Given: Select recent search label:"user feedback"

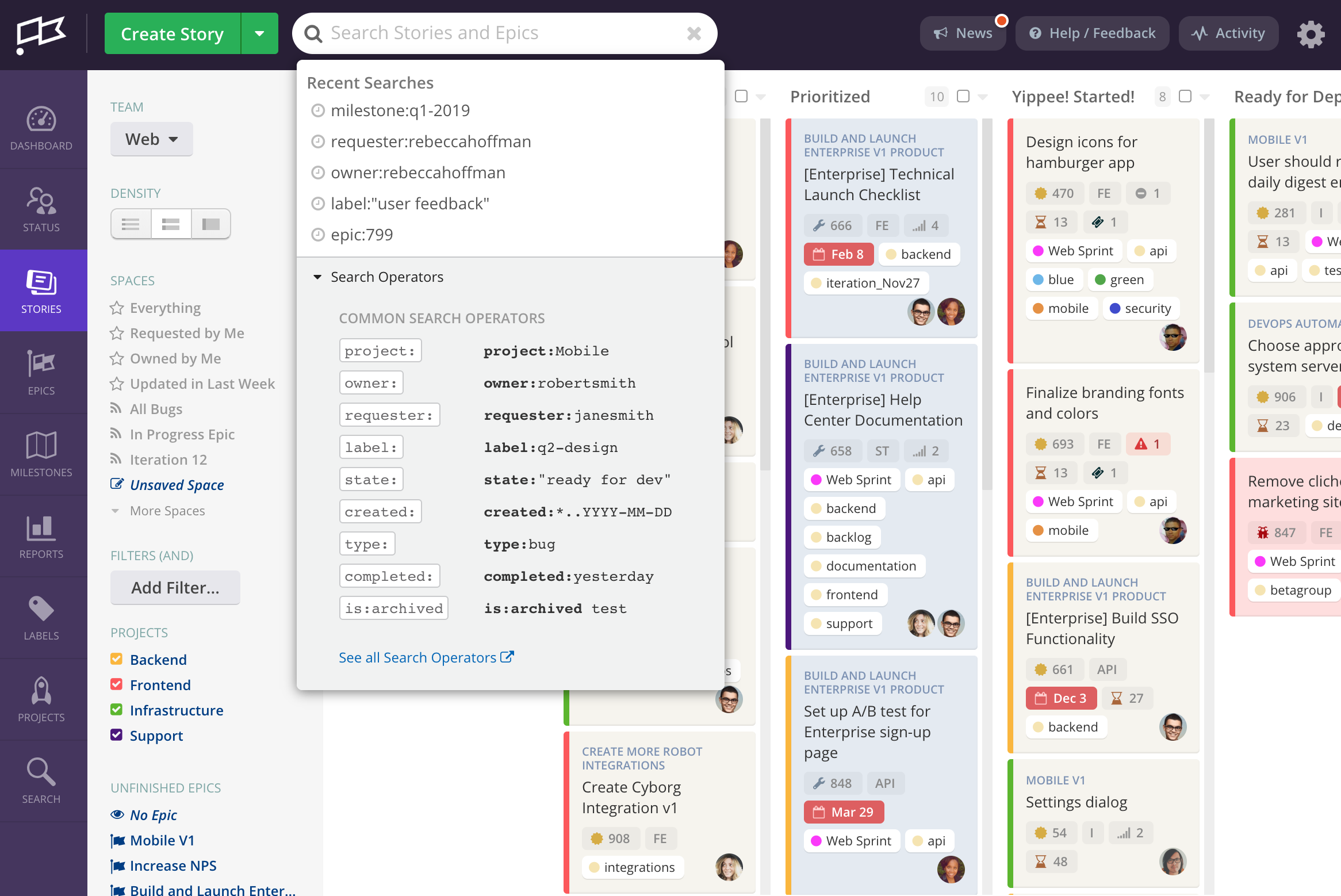Looking at the screenshot, I should tap(410, 204).
